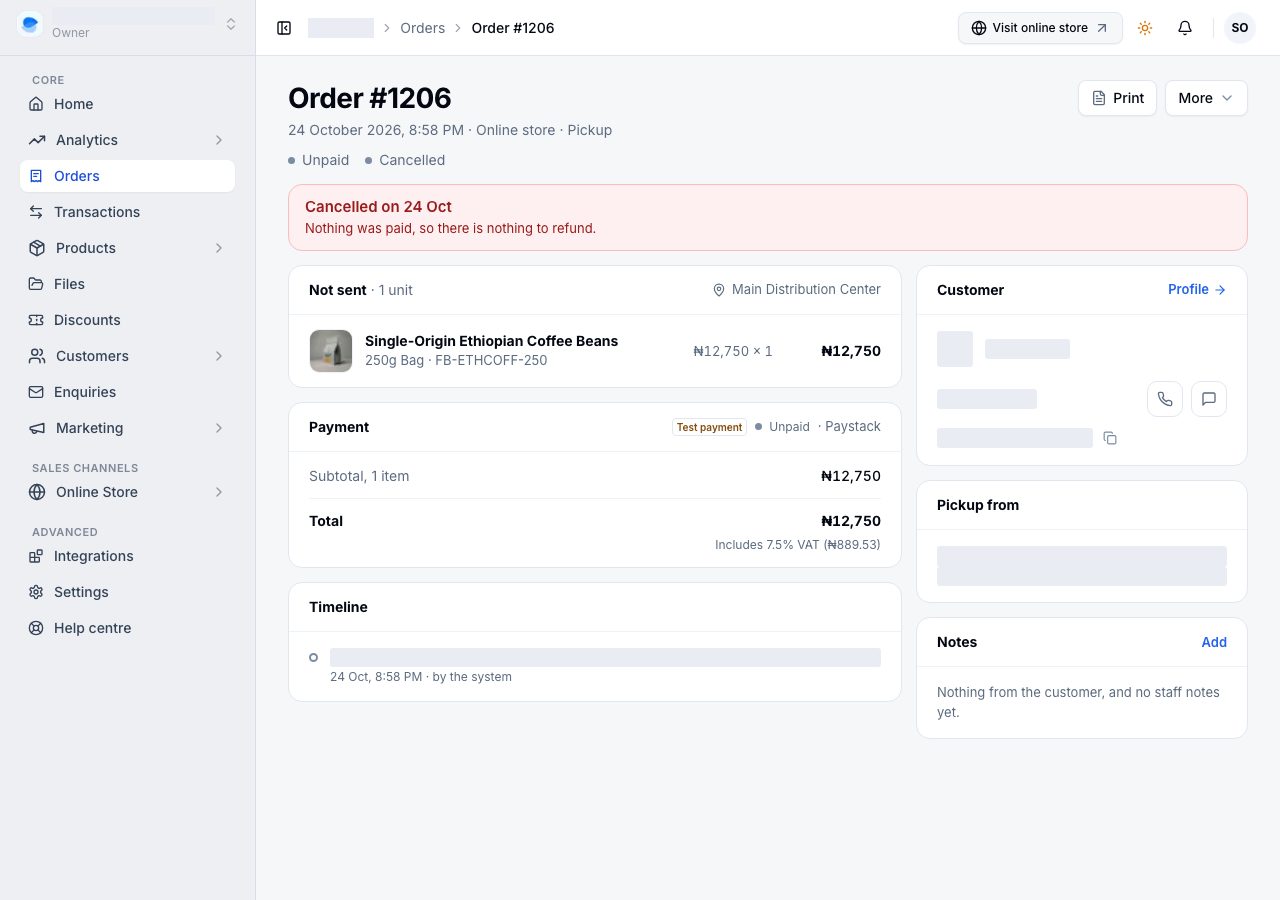Click the coffee beans product thumbnail
1280x900 pixels.
coord(331,351)
